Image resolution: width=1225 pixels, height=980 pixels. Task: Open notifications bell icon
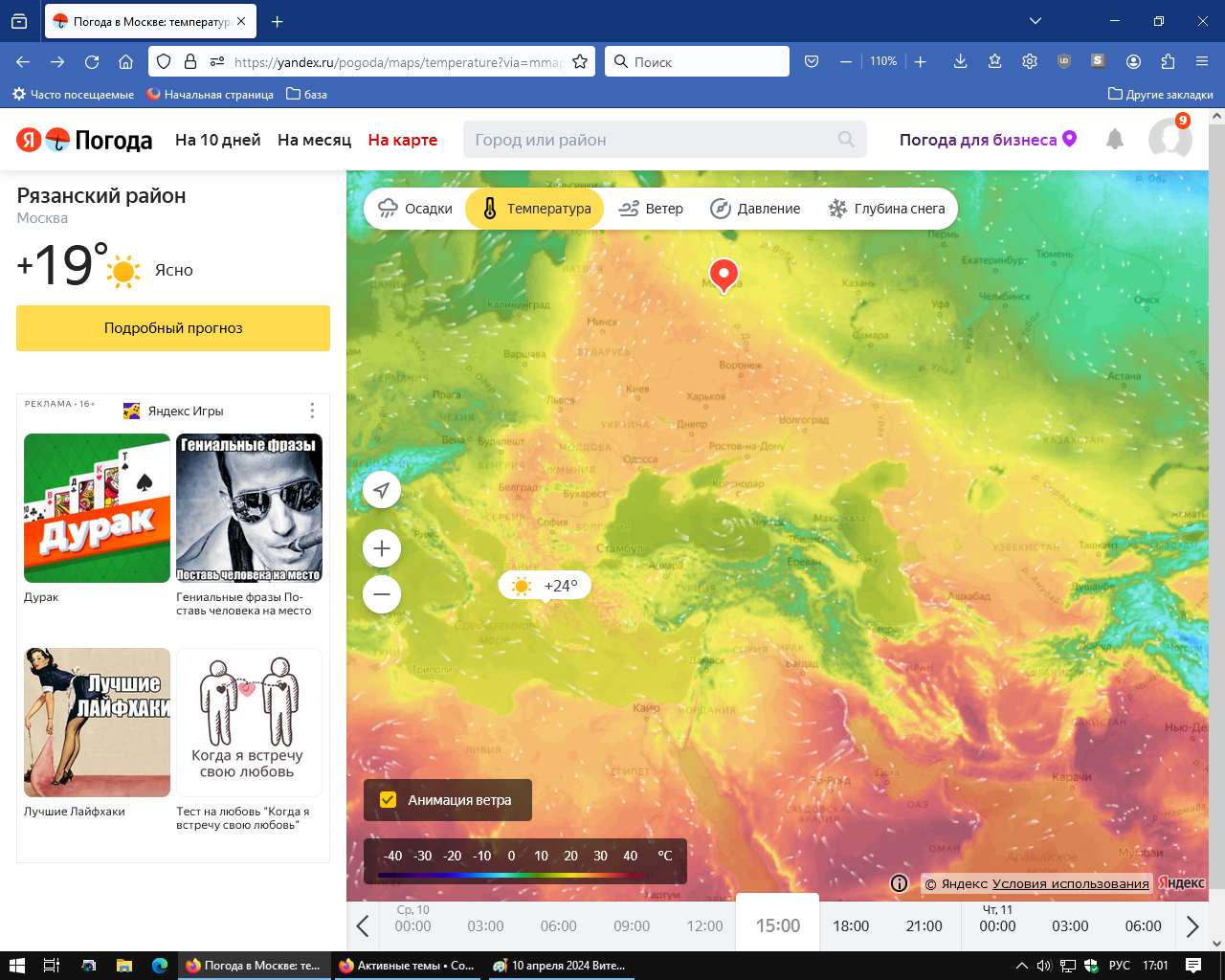click(x=1115, y=140)
